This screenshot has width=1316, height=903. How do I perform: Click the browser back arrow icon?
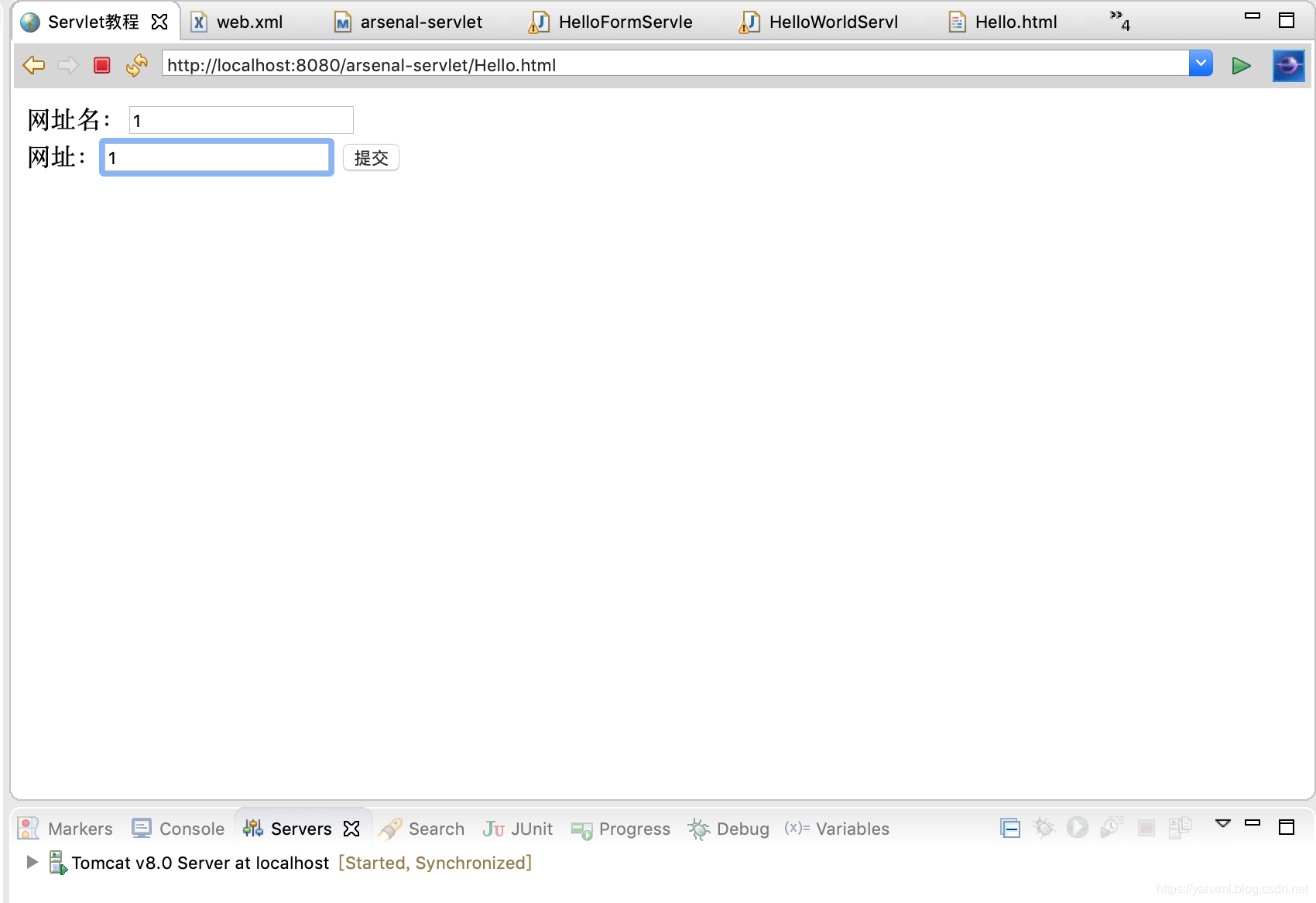(34, 65)
